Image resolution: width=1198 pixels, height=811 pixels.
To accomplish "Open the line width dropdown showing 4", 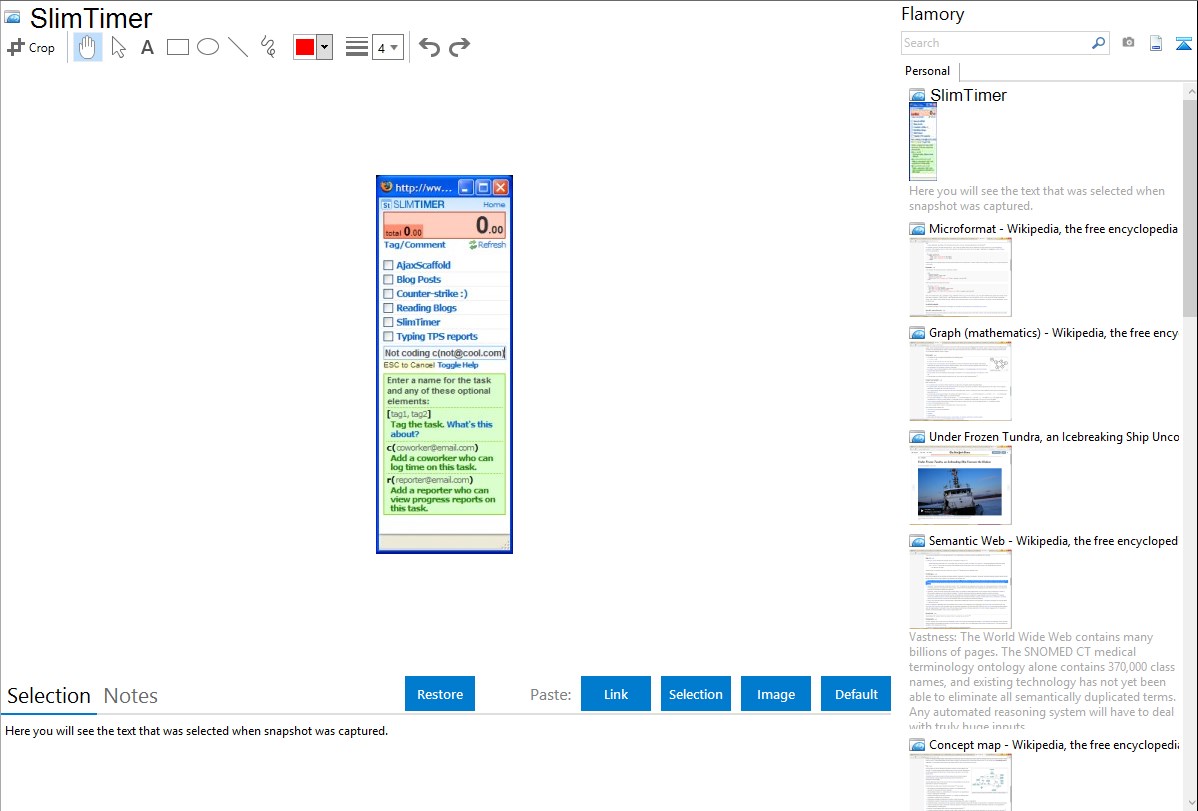I will [x=387, y=48].
